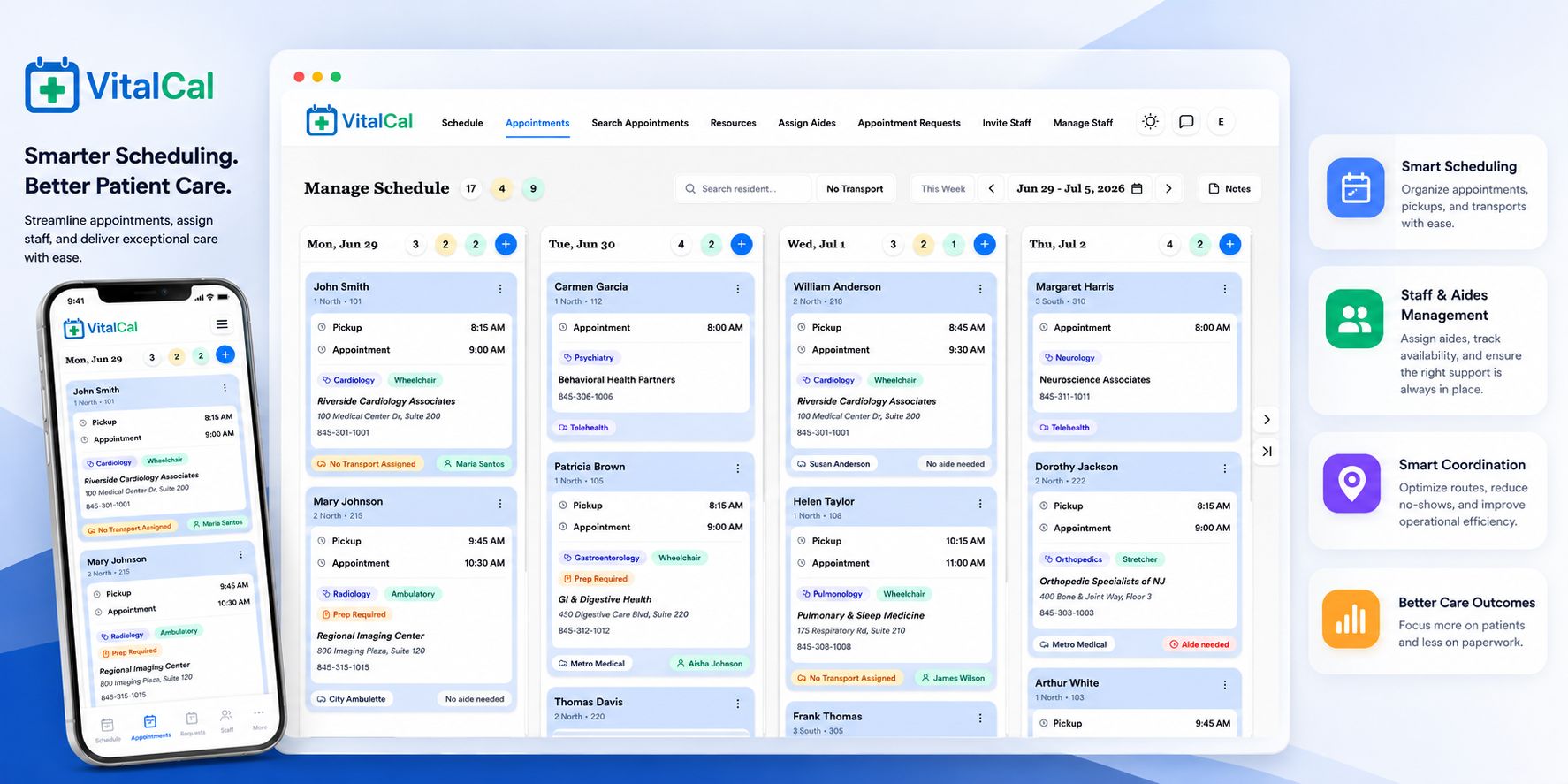Toggle the light/dark theme sun icon
The height and width of the screenshot is (784, 1568).
1150,122
